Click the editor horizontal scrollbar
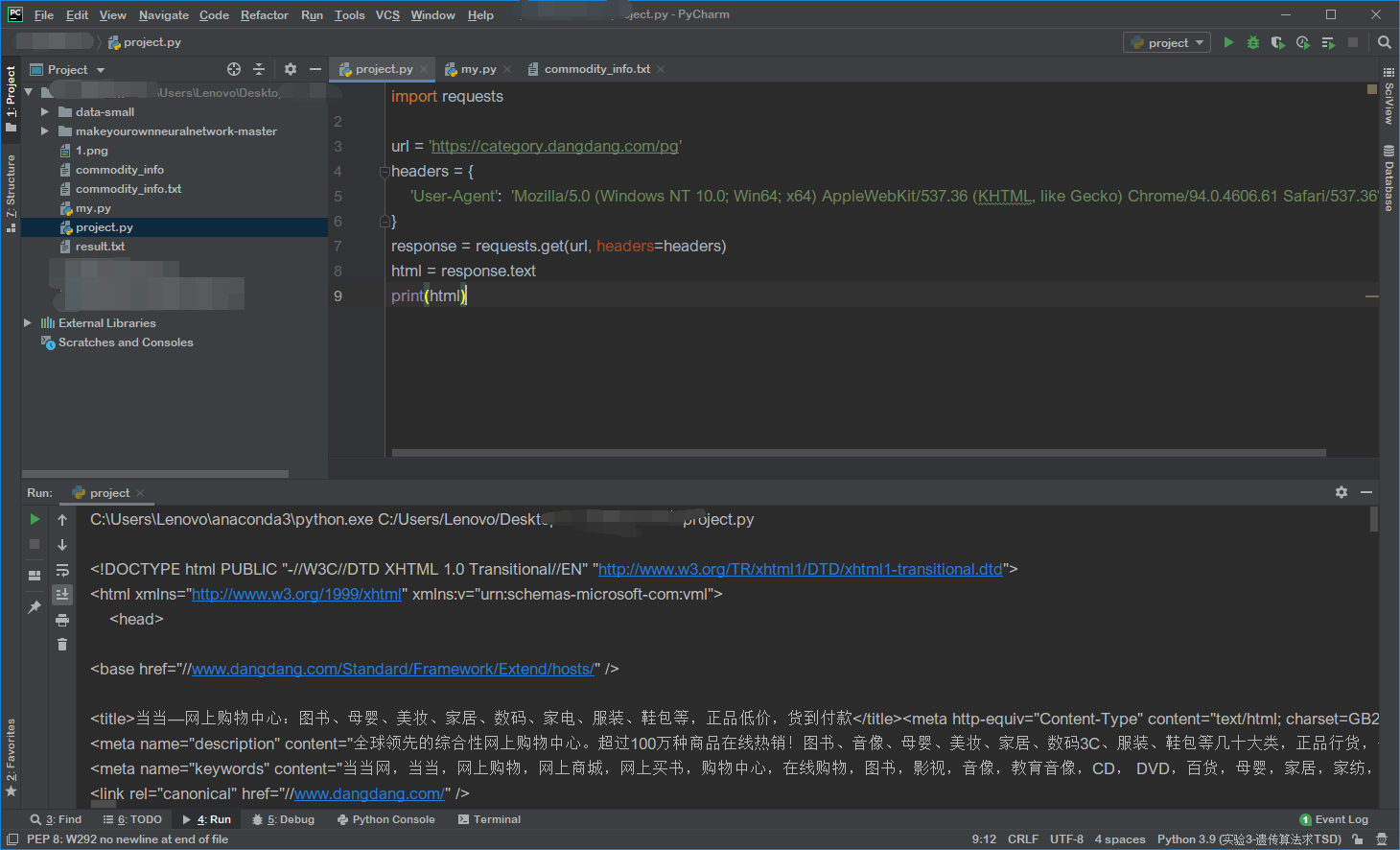This screenshot has height=850, width=1400. [858, 453]
